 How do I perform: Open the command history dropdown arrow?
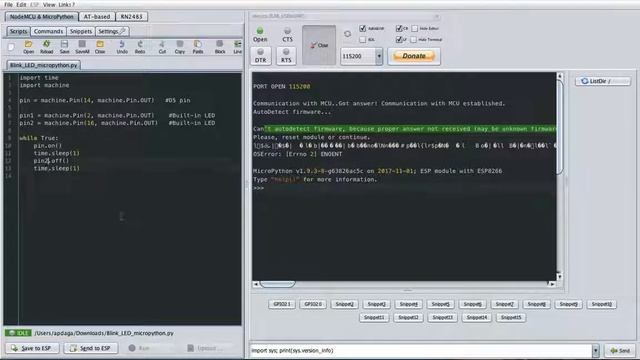coord(596,351)
